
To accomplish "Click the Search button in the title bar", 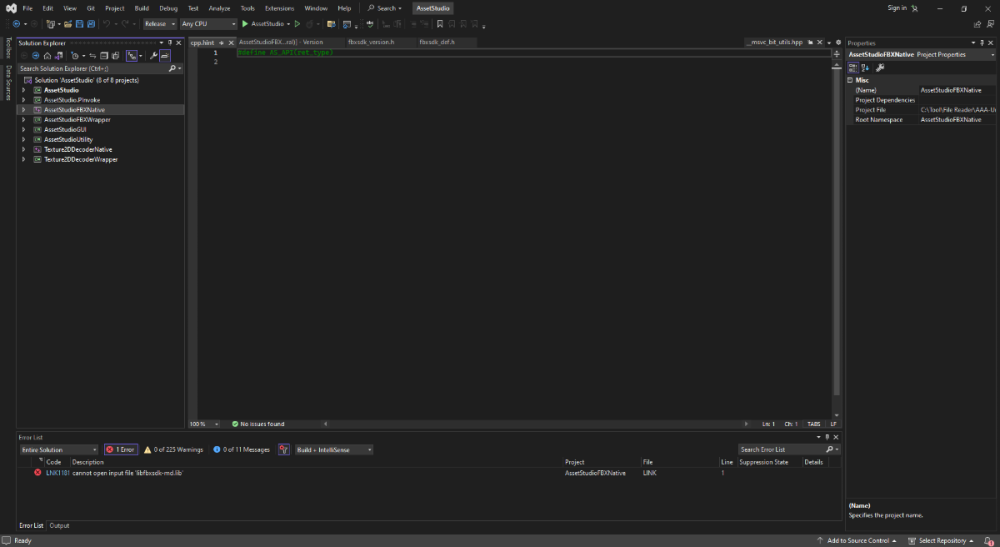I will coord(385,8).
